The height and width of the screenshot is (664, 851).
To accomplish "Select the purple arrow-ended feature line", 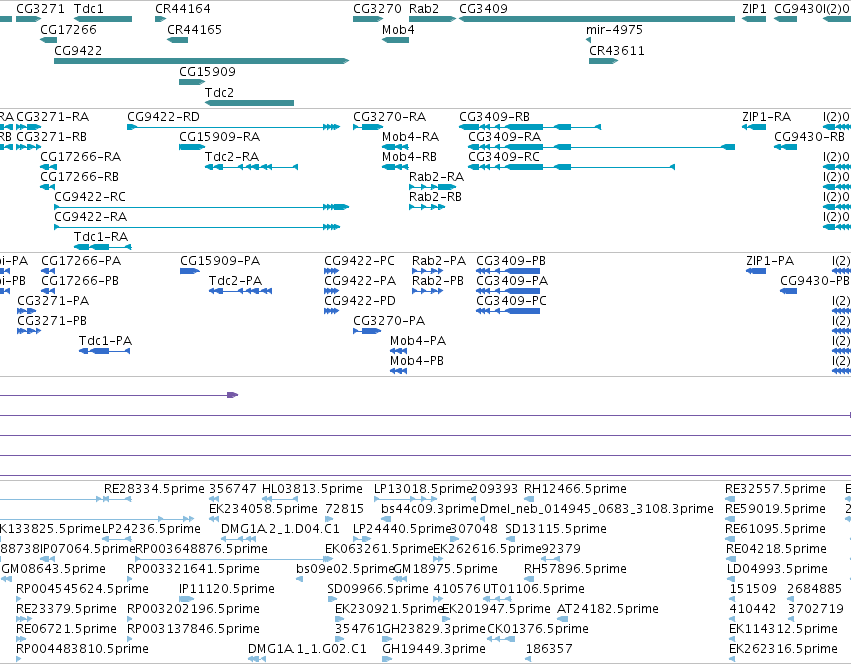I will coord(119,395).
